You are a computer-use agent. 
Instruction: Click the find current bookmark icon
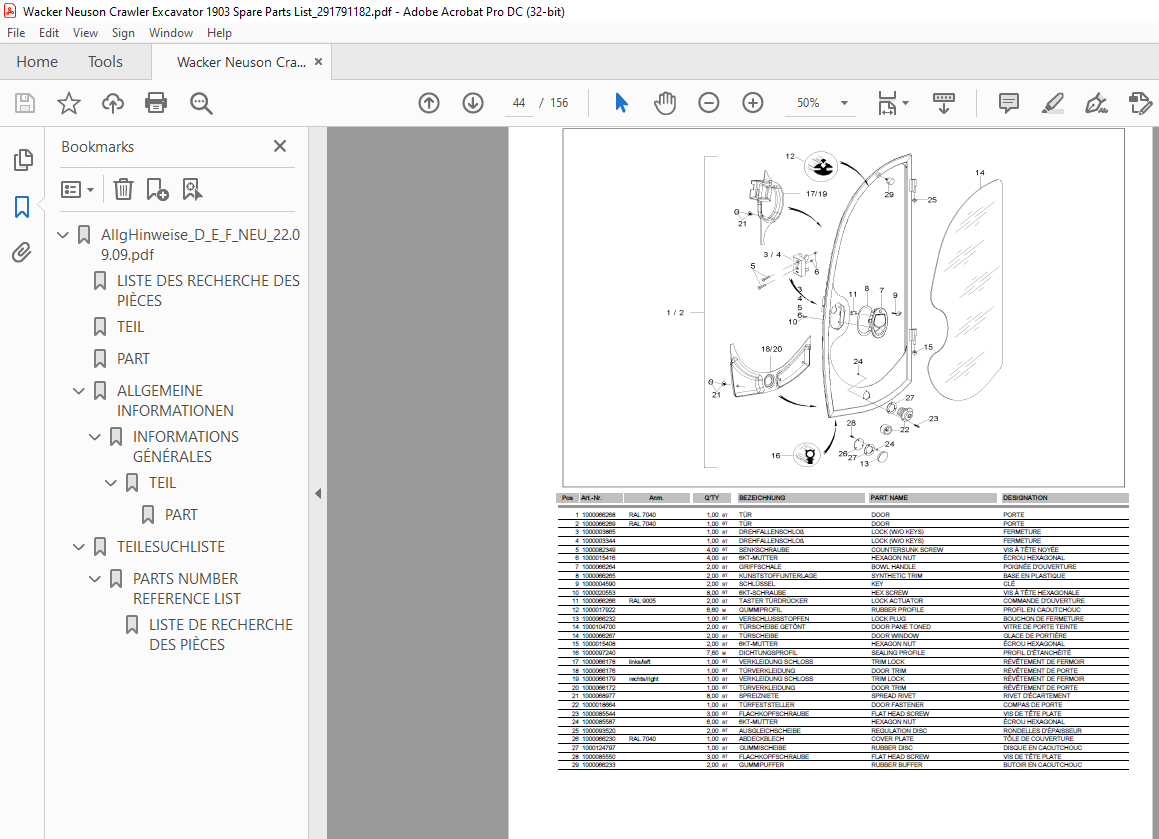192,189
